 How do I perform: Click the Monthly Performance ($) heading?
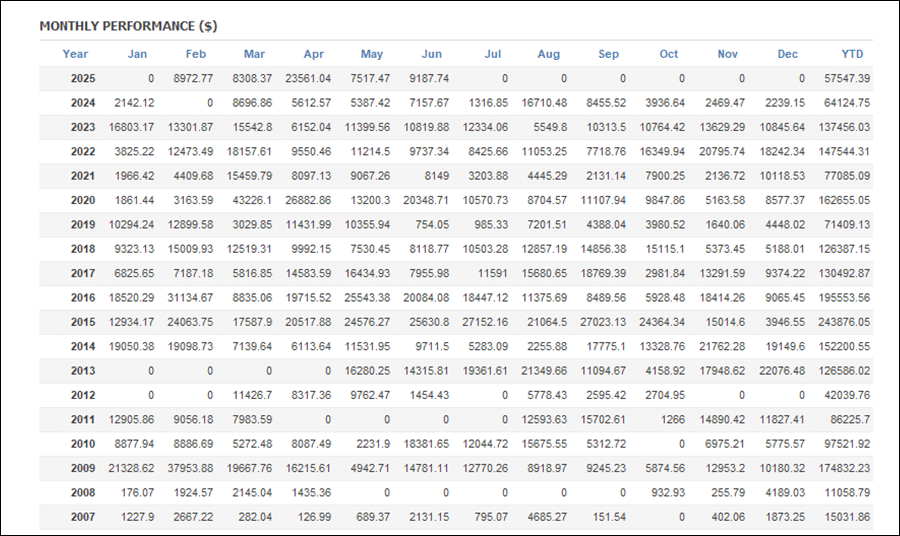[129, 26]
